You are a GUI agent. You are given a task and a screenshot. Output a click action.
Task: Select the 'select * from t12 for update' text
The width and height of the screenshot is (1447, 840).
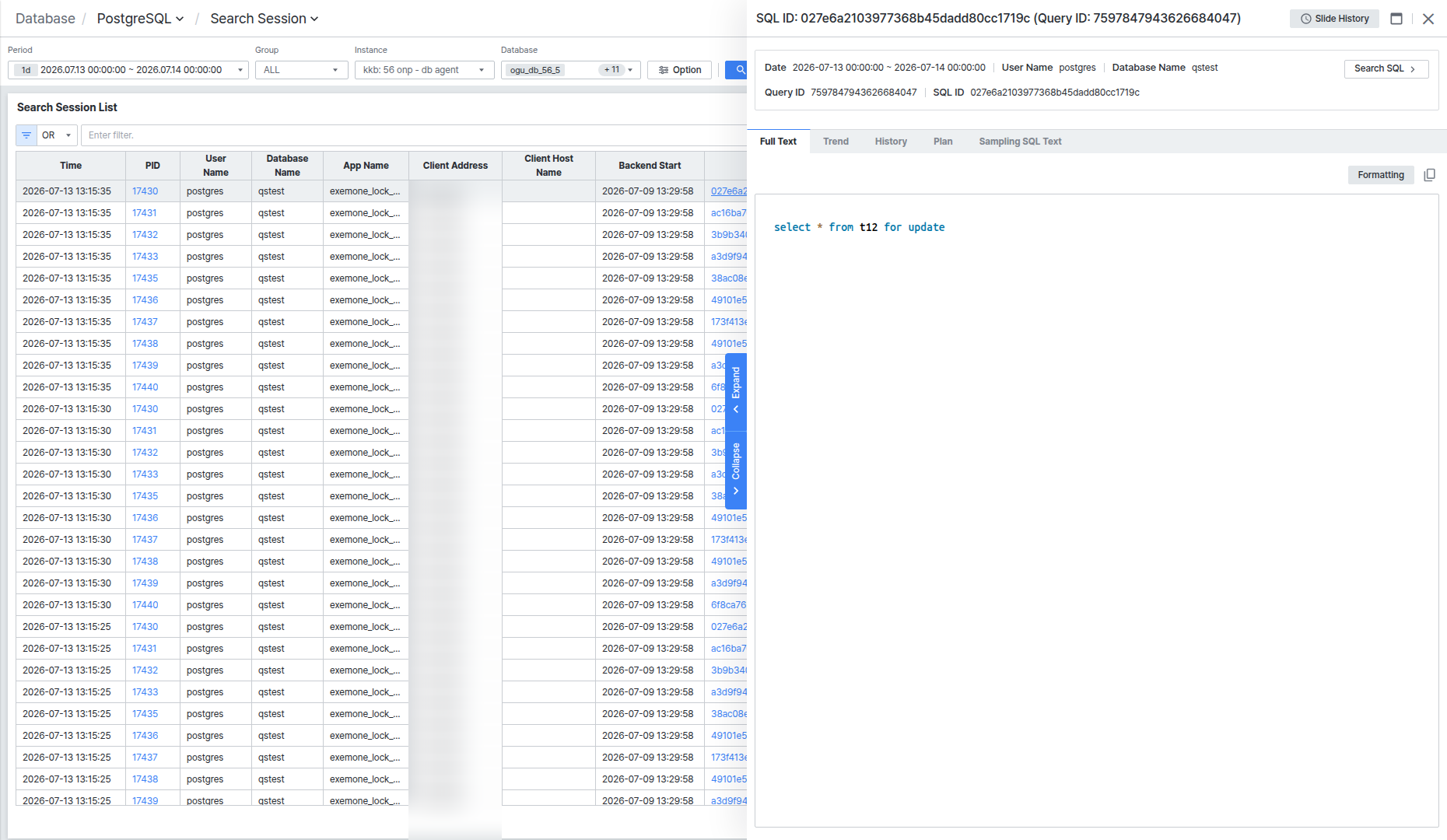(859, 227)
